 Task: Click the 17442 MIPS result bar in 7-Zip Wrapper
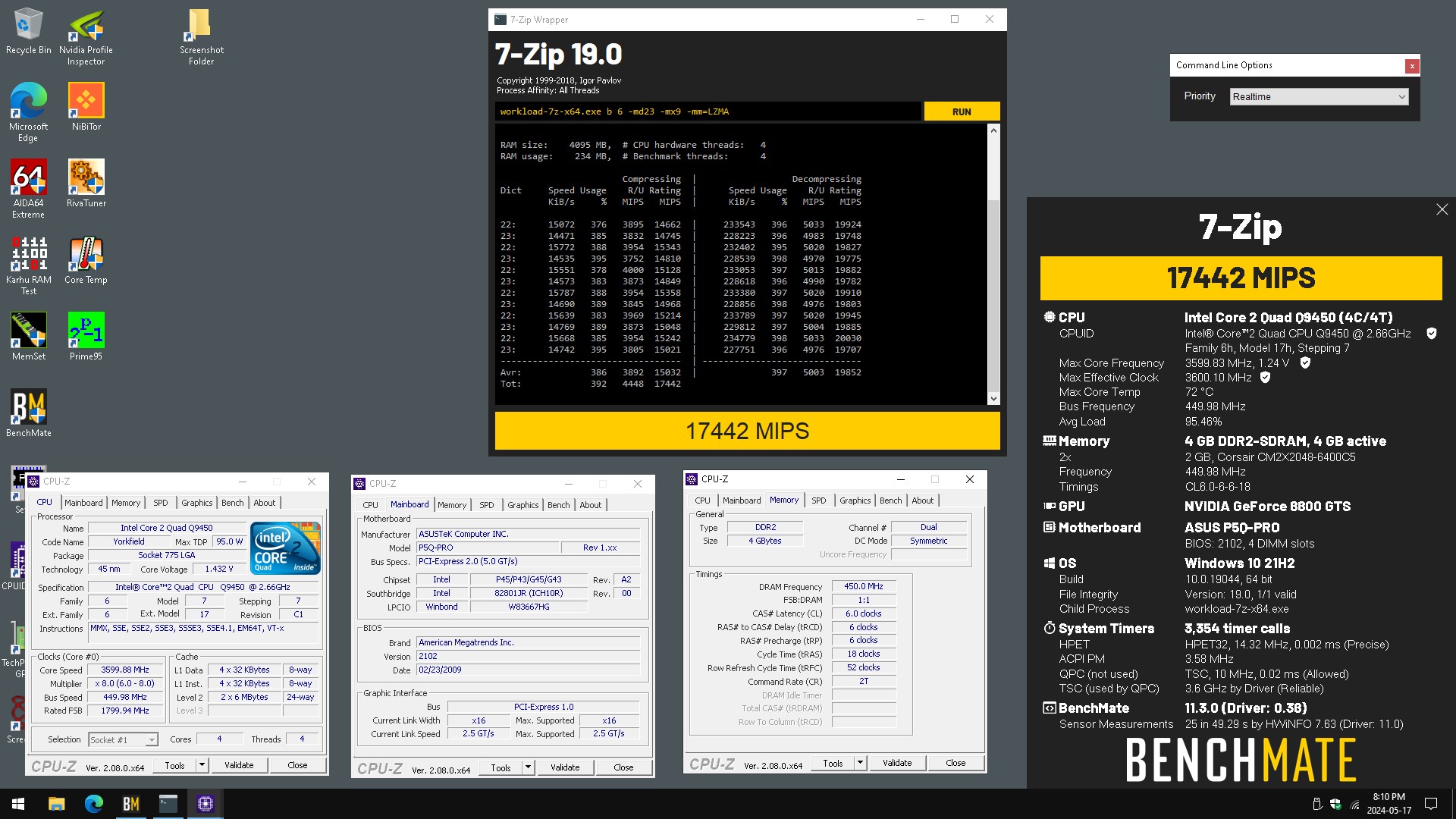(x=747, y=431)
